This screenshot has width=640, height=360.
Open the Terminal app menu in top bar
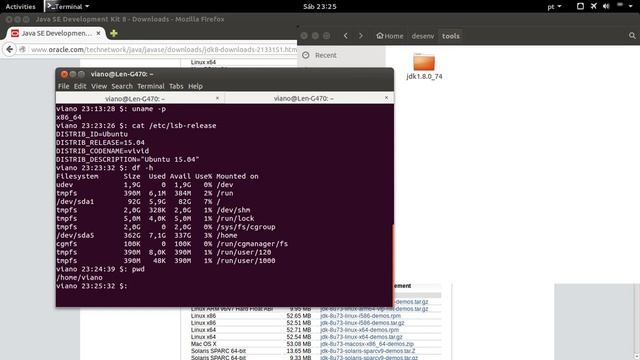point(68,7)
